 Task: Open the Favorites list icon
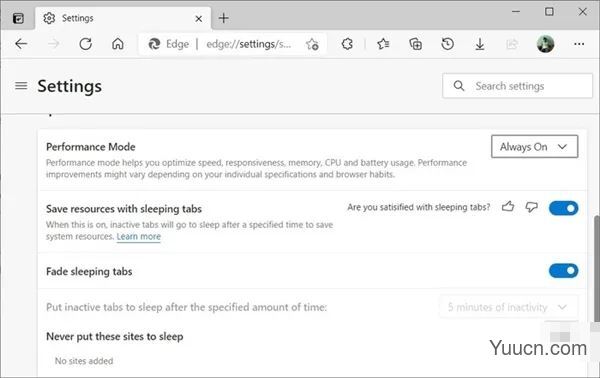point(383,44)
